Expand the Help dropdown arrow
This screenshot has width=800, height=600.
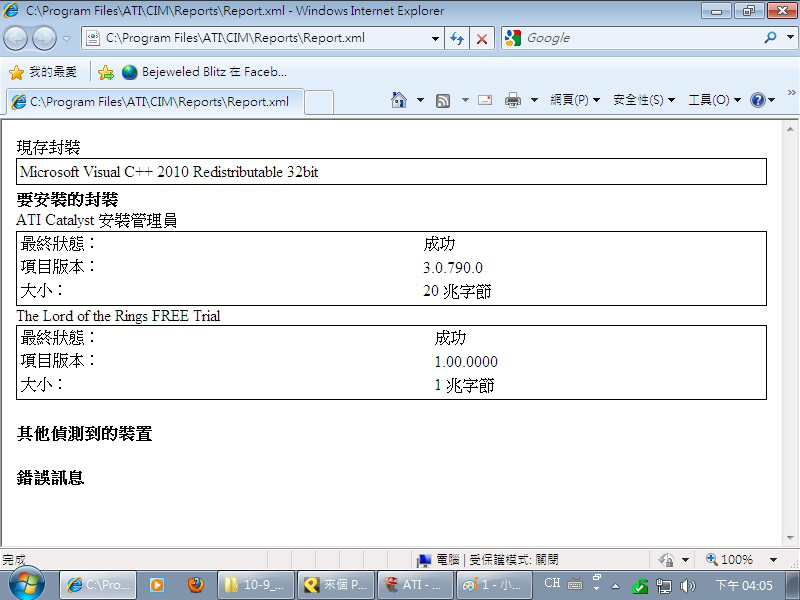[x=771, y=100]
